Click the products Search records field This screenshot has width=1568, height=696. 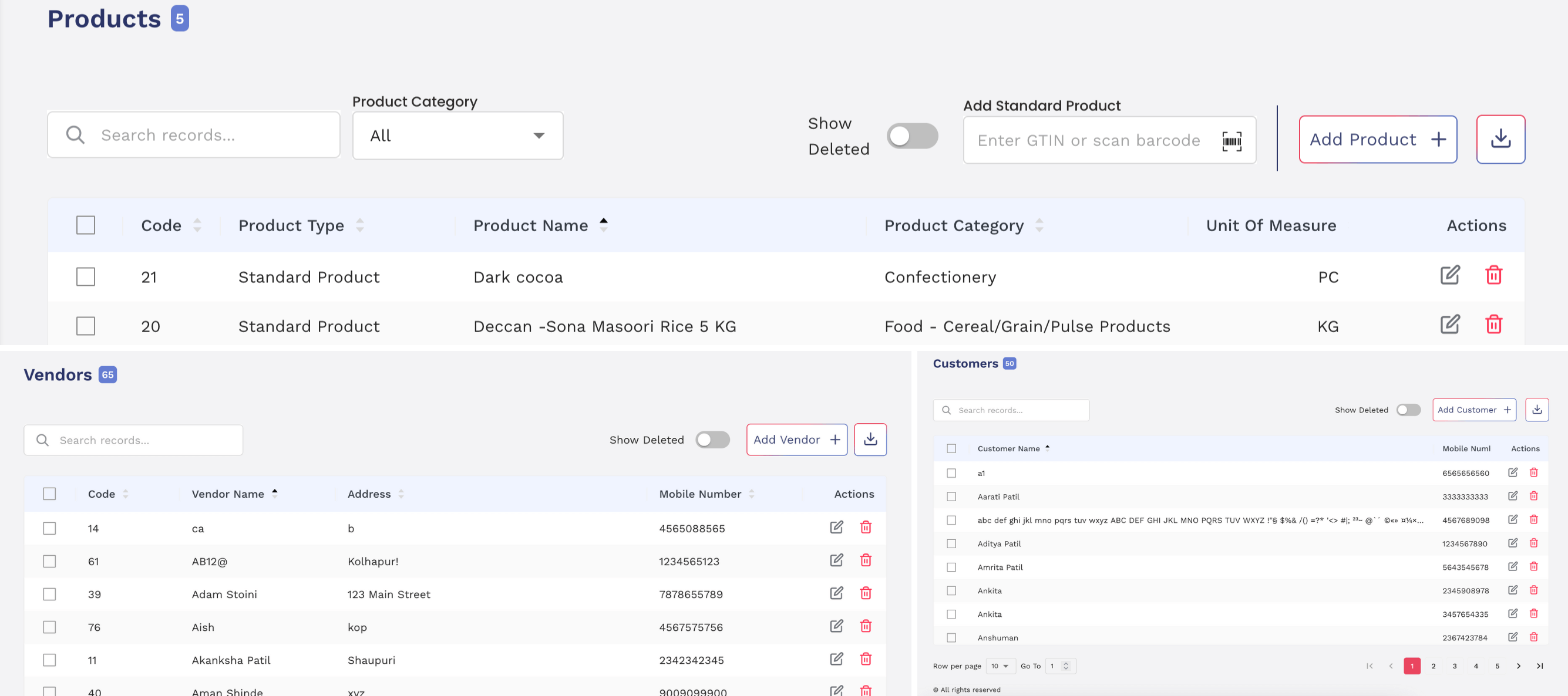[194, 134]
